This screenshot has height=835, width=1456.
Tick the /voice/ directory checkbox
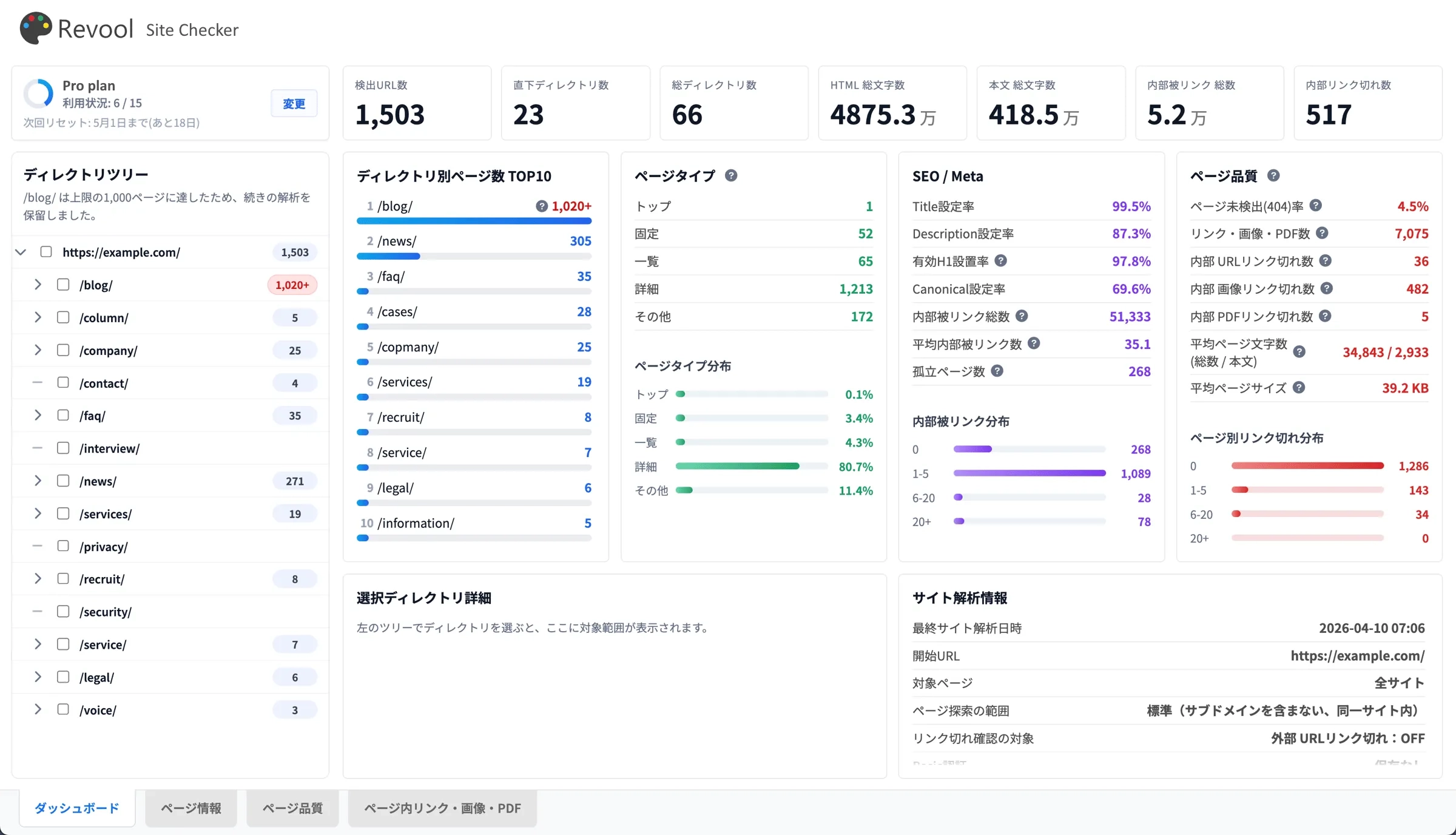(x=63, y=709)
